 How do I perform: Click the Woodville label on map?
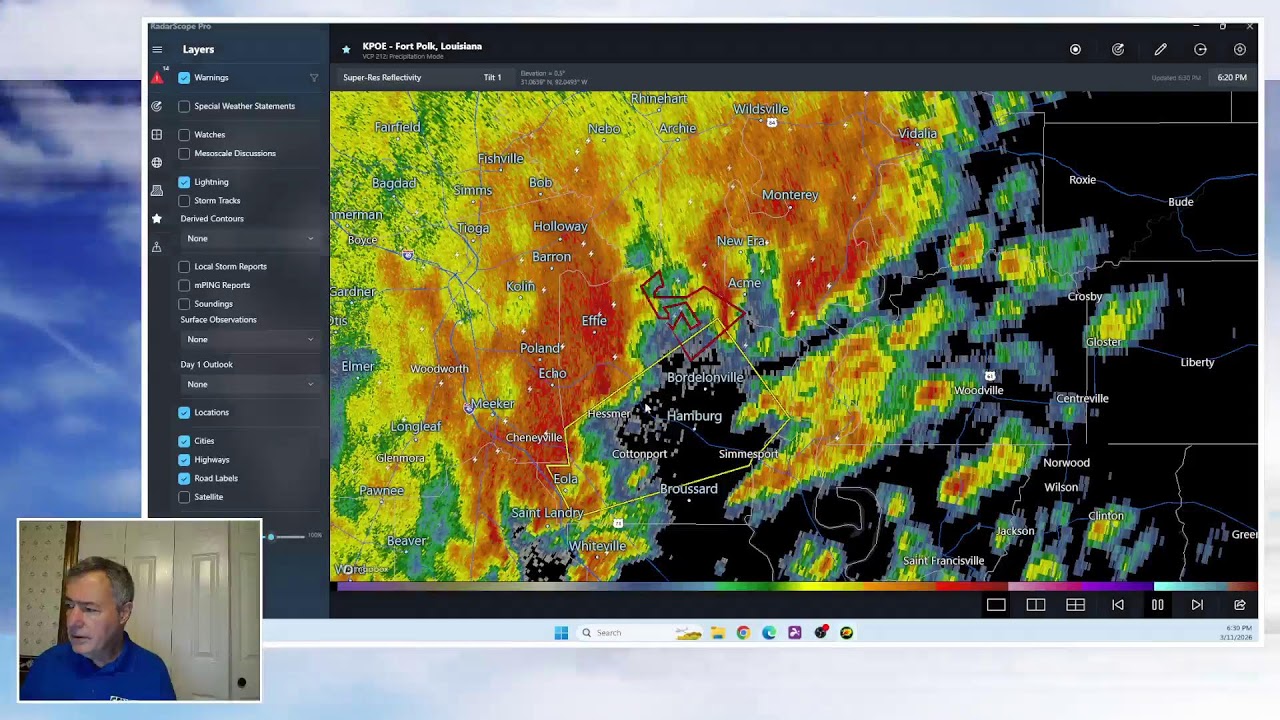point(978,390)
